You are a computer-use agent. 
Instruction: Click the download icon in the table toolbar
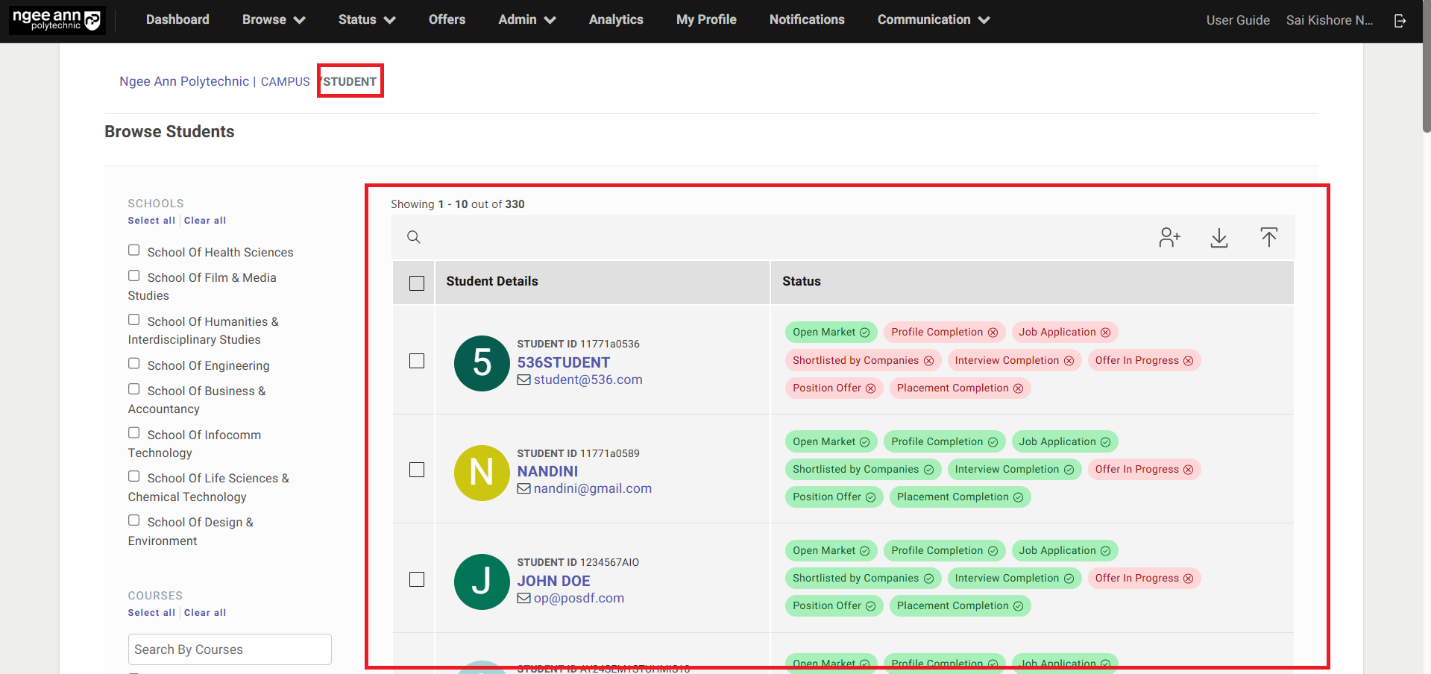(x=1219, y=238)
